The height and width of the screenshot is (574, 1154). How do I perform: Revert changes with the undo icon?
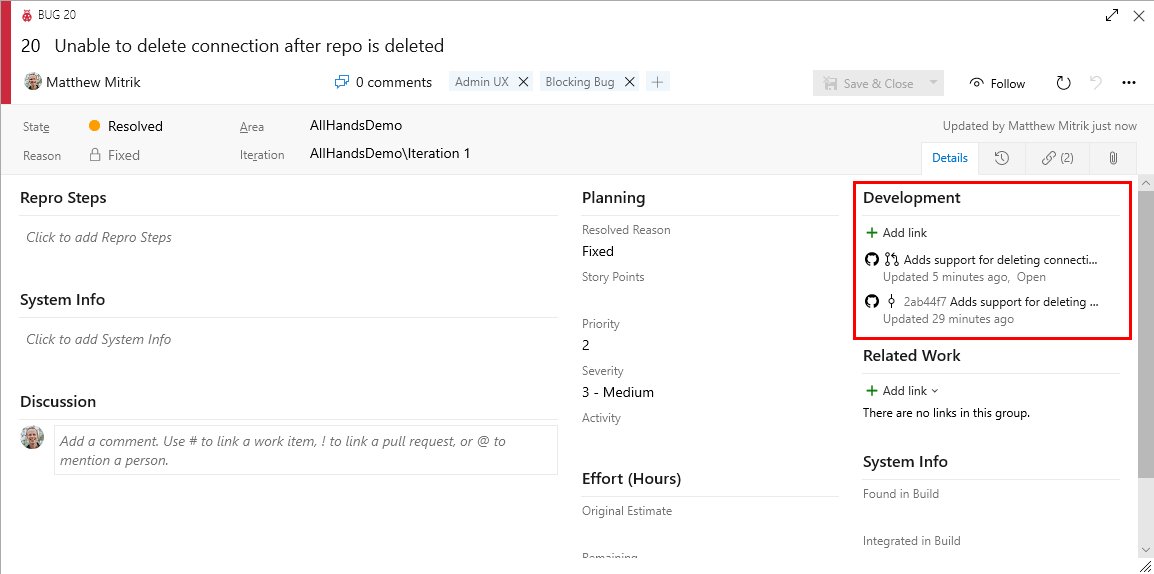pyautogui.click(x=1096, y=83)
